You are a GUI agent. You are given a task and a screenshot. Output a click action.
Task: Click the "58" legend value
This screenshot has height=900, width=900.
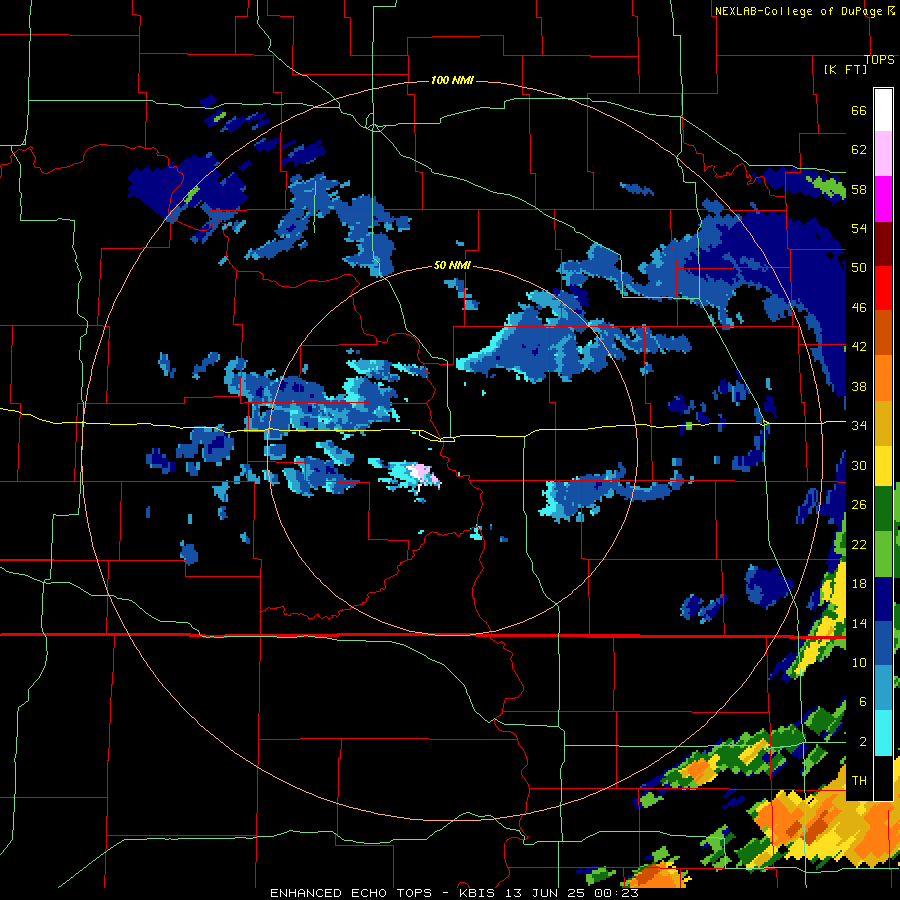[x=859, y=189]
